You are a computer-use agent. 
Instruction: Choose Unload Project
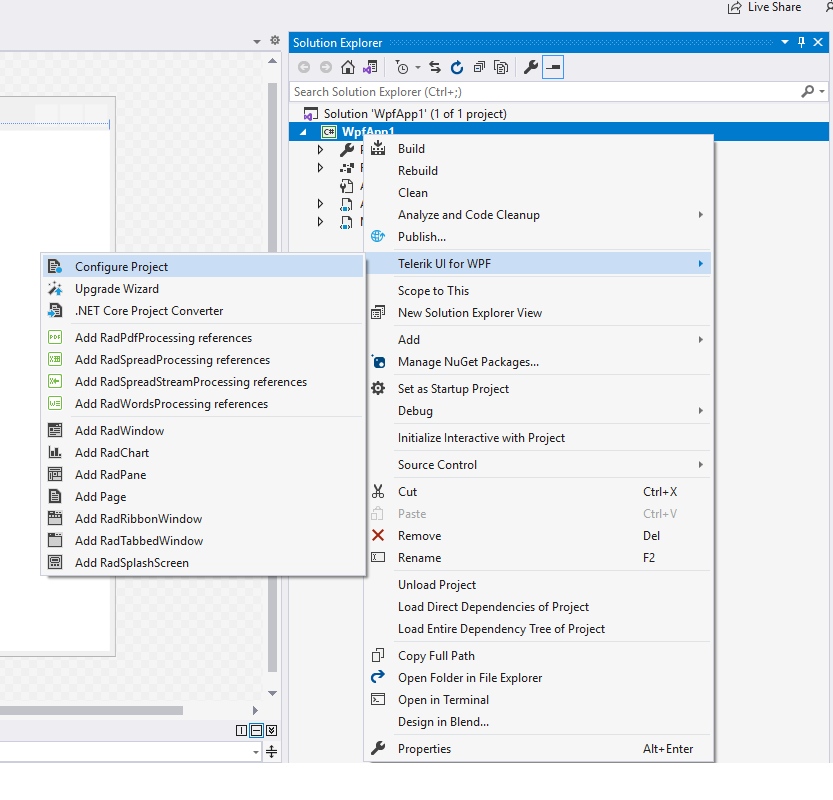[538, 585]
